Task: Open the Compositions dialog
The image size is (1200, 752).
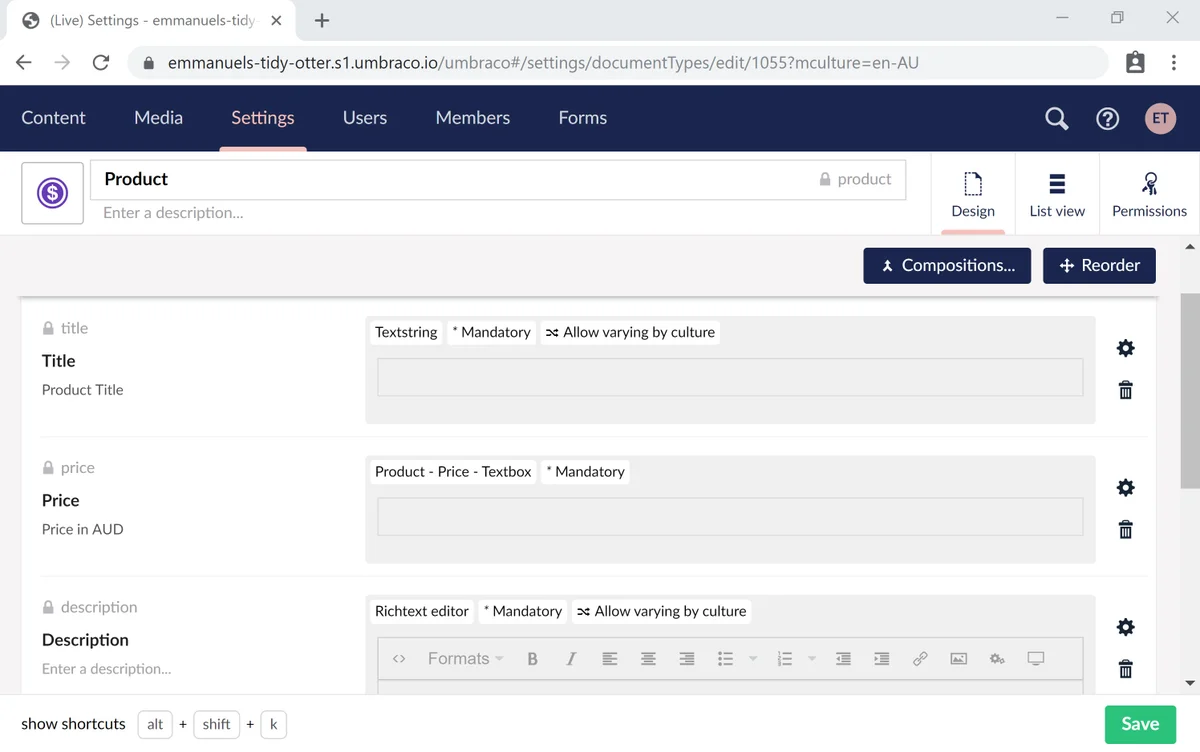Action: coord(947,265)
